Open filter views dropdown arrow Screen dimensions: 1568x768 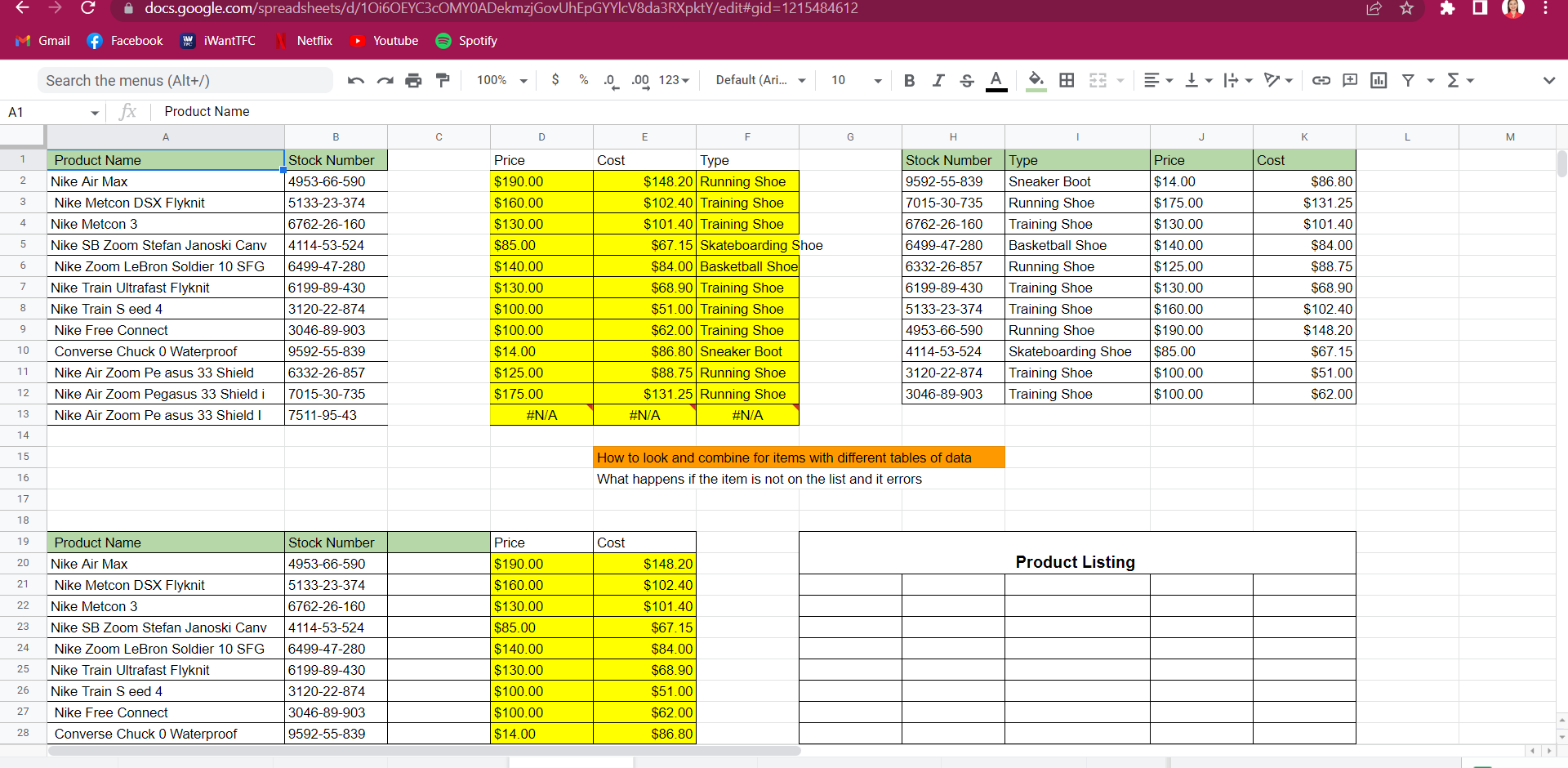(x=1430, y=80)
